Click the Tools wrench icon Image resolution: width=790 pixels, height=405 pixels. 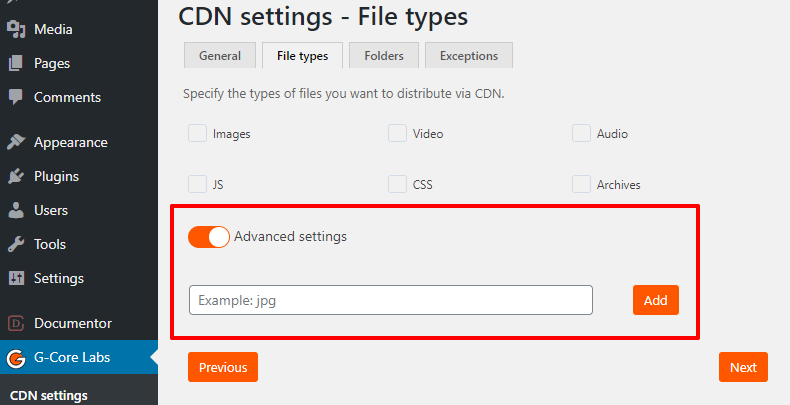tap(16, 244)
